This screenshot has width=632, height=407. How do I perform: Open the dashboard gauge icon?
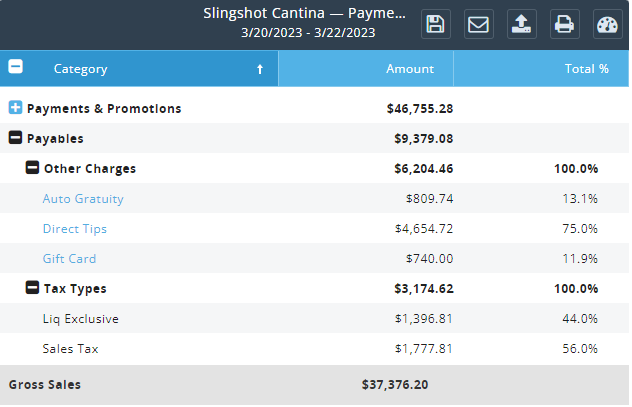[607, 25]
